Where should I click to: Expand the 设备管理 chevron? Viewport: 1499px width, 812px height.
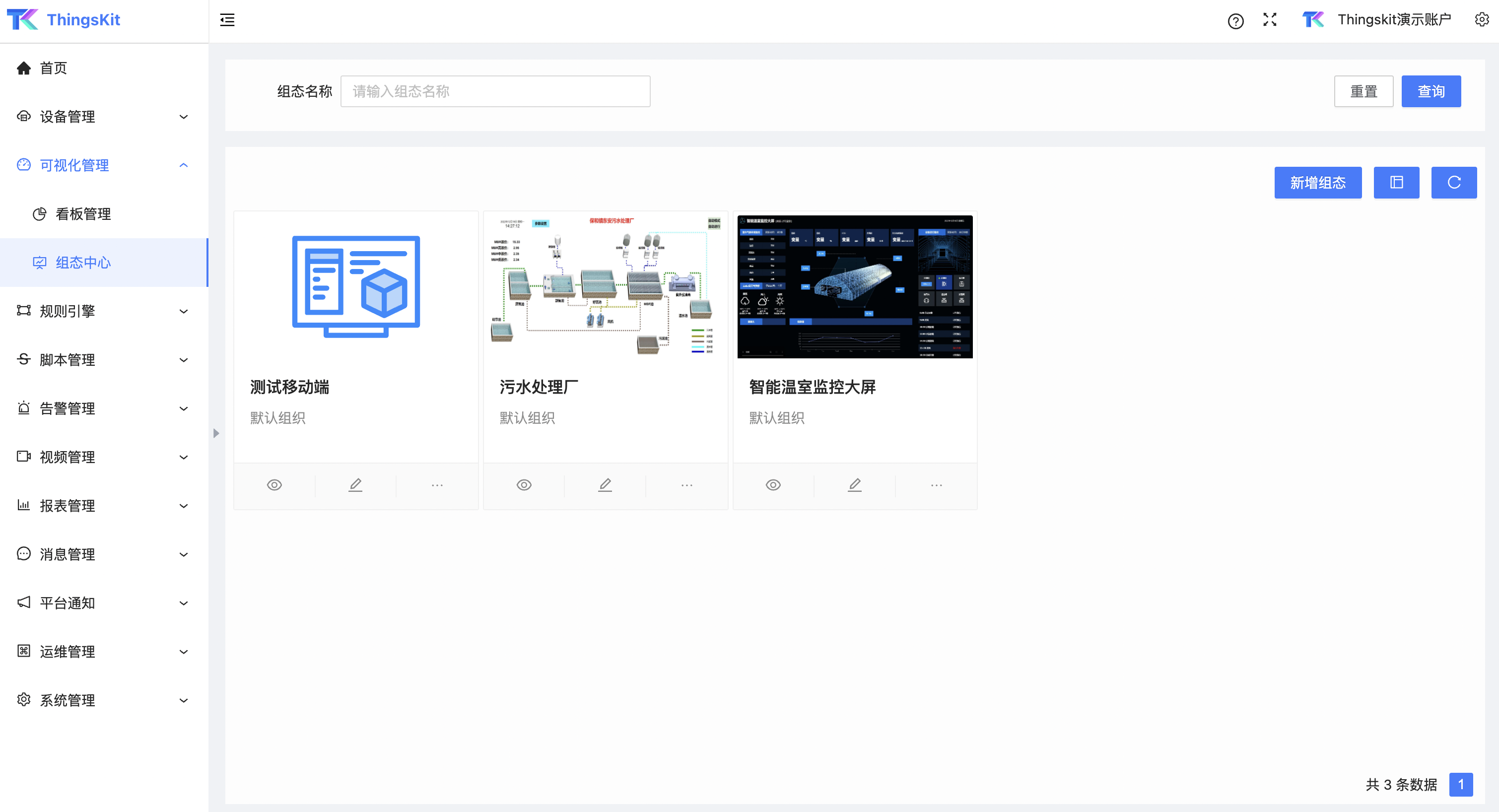click(184, 117)
